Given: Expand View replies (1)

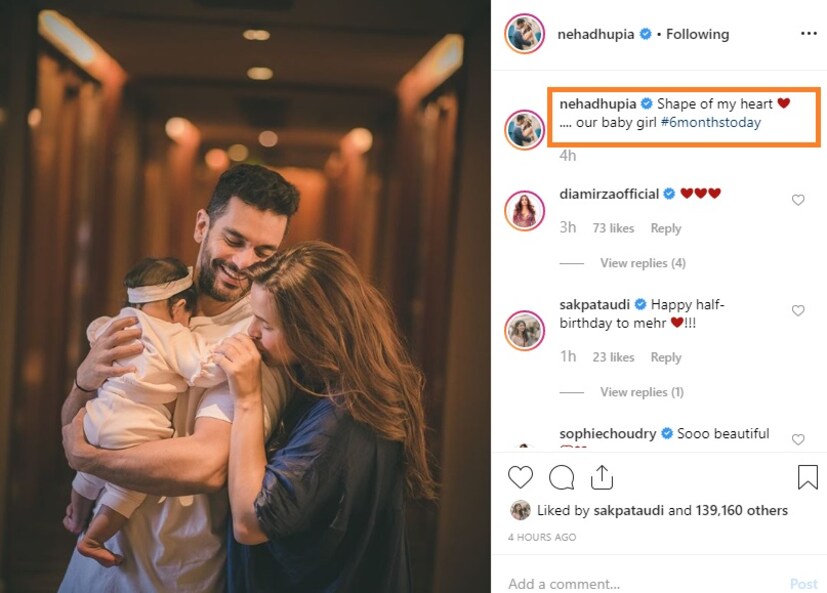Looking at the screenshot, I should coord(641,392).
